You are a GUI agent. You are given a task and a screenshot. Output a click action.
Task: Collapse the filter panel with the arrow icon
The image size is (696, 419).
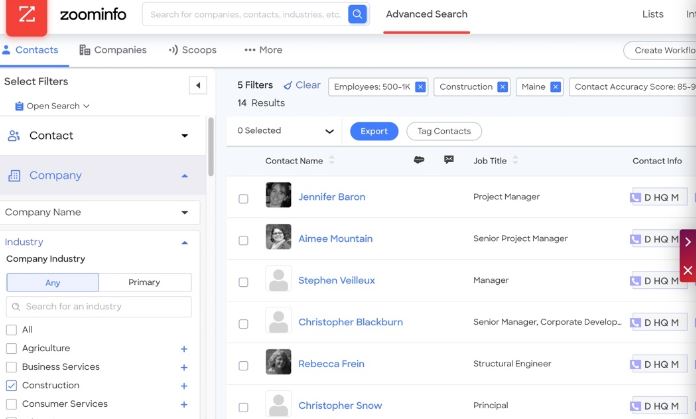coord(198,85)
